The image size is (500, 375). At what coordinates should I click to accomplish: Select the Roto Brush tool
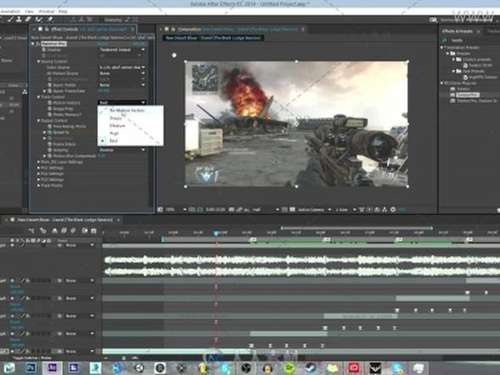pyautogui.click(x=39, y=19)
